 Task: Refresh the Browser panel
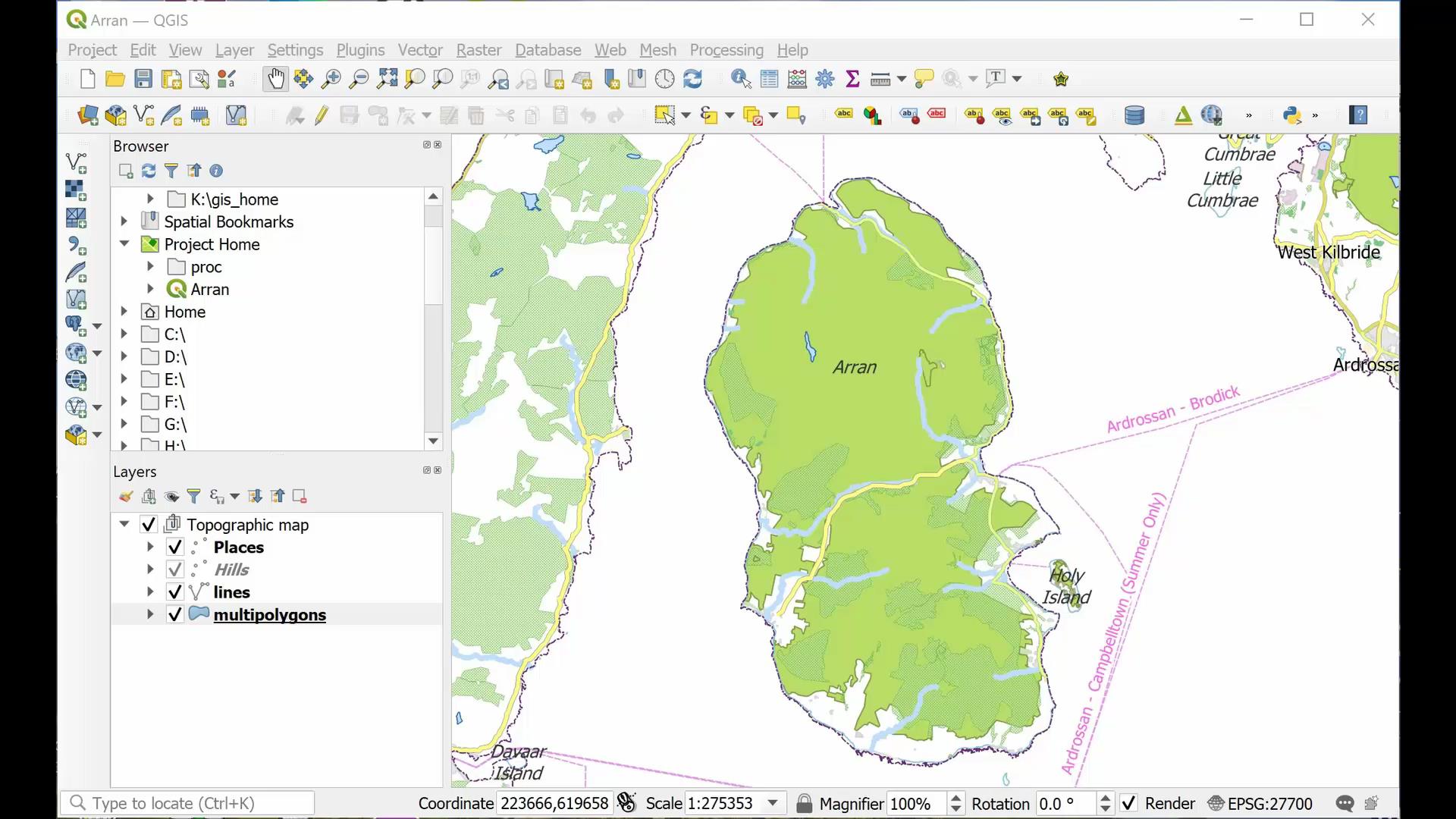pyautogui.click(x=148, y=171)
